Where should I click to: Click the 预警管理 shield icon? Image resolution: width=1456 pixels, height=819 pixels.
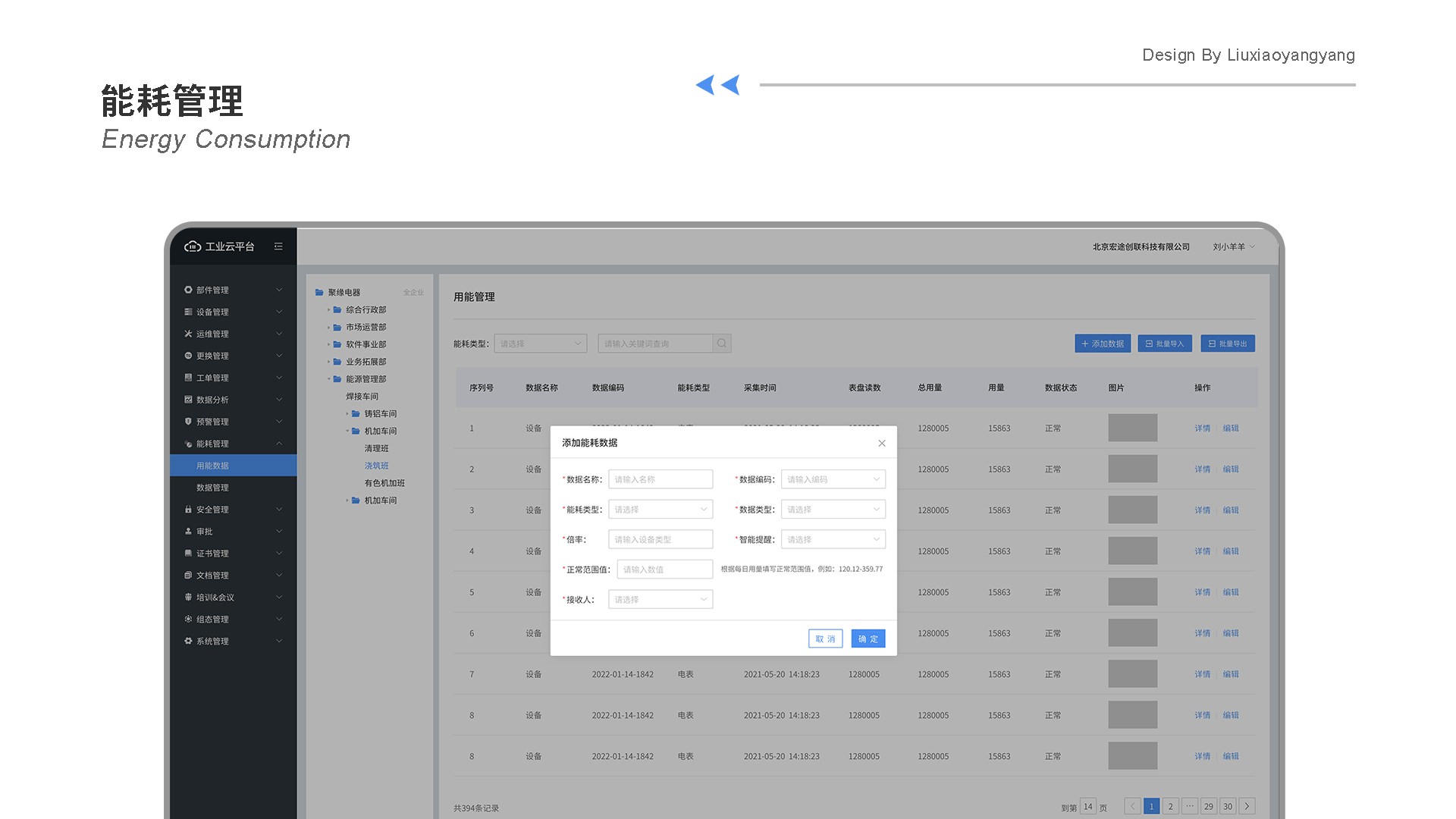coord(188,422)
